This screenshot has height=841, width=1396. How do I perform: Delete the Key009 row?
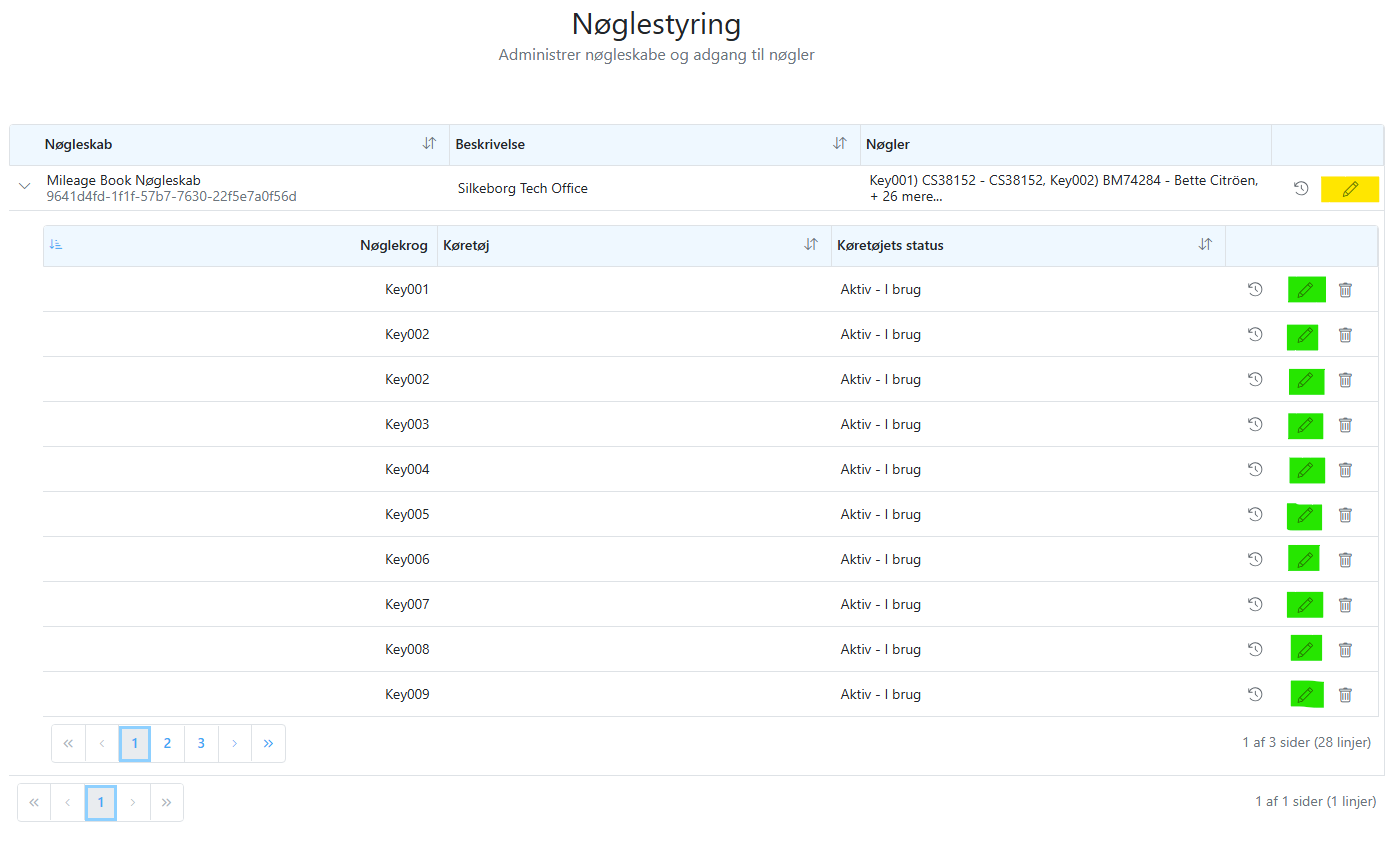click(x=1345, y=695)
